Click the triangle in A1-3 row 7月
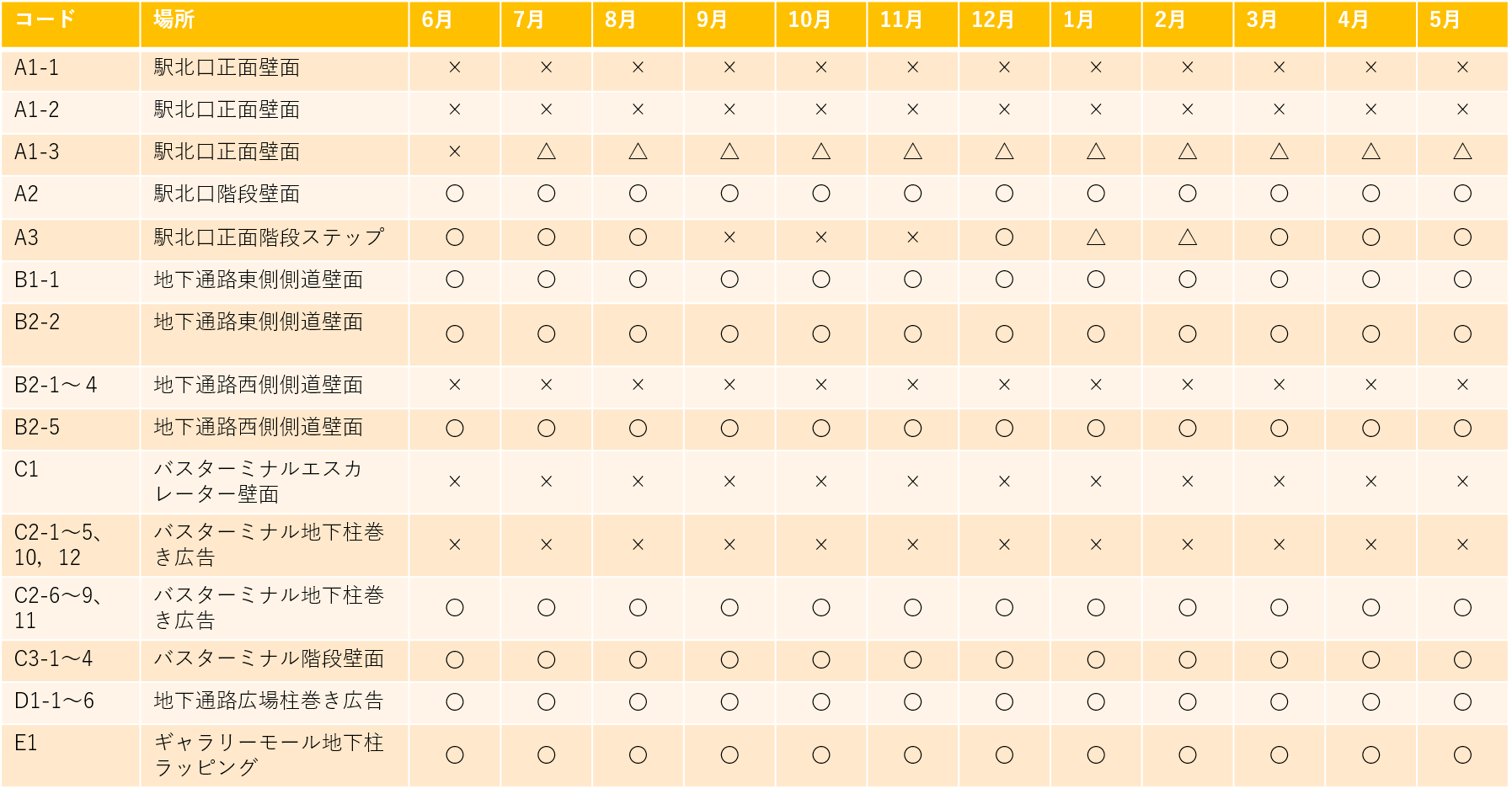Viewport: 1512px width, 794px height. 546,152
